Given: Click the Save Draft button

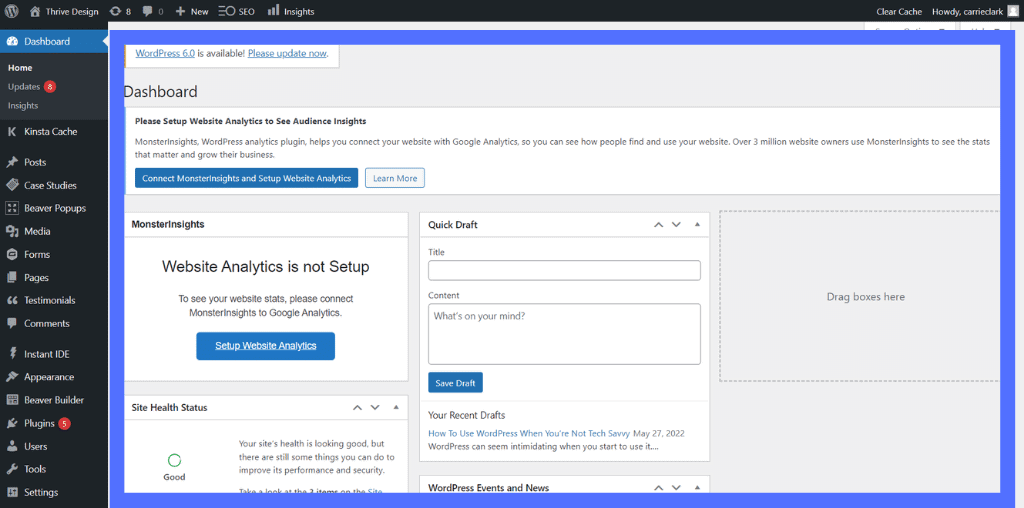Looking at the screenshot, I should tap(455, 383).
